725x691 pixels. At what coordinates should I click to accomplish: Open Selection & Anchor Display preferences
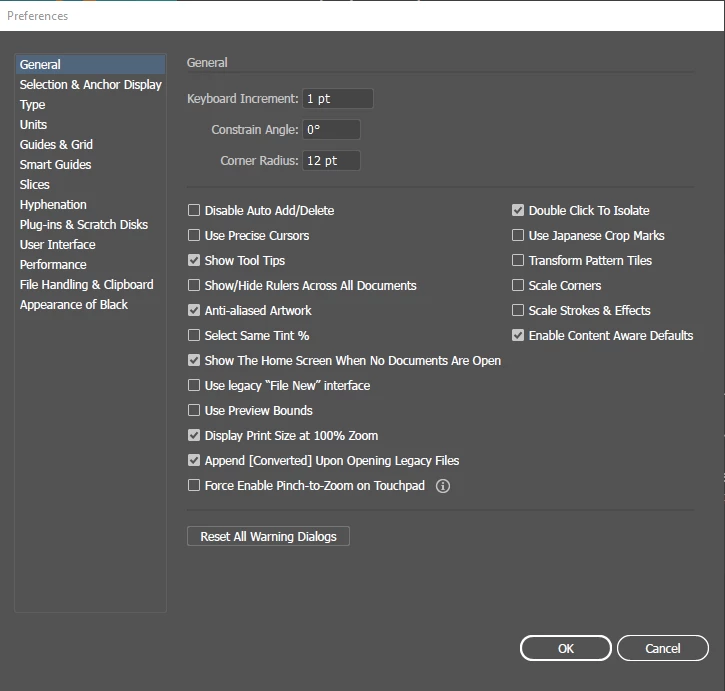click(91, 85)
